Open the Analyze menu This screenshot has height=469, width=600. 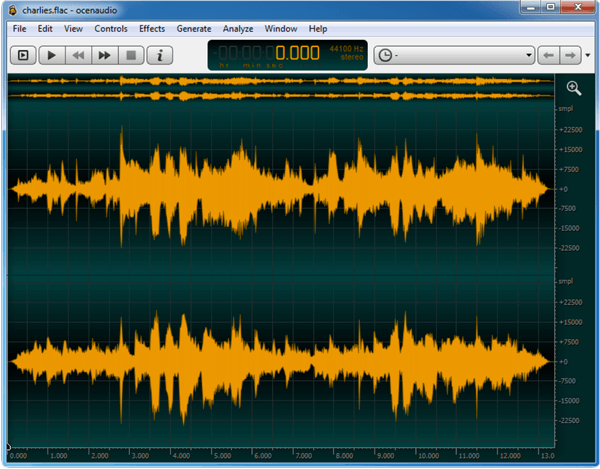(238, 29)
